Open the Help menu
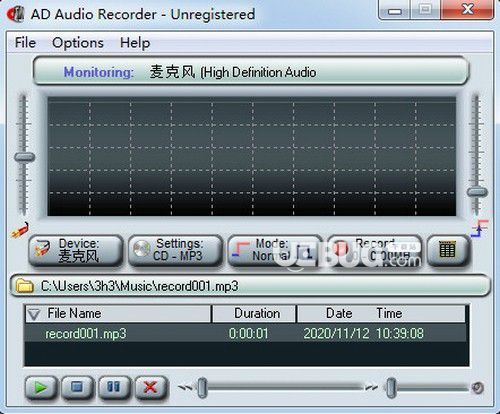Viewport: 500px width, 414px height. 135,43
